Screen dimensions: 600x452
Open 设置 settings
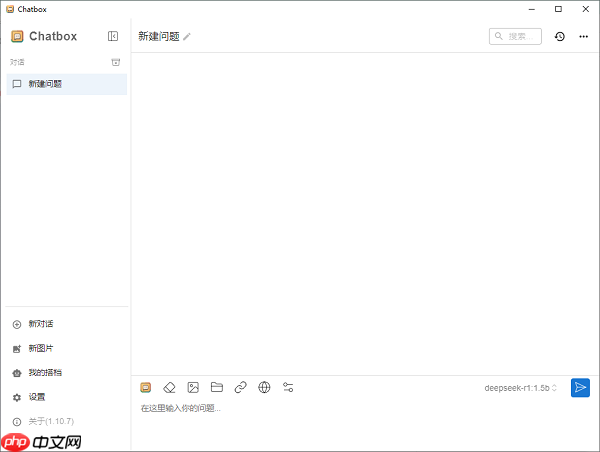37,397
